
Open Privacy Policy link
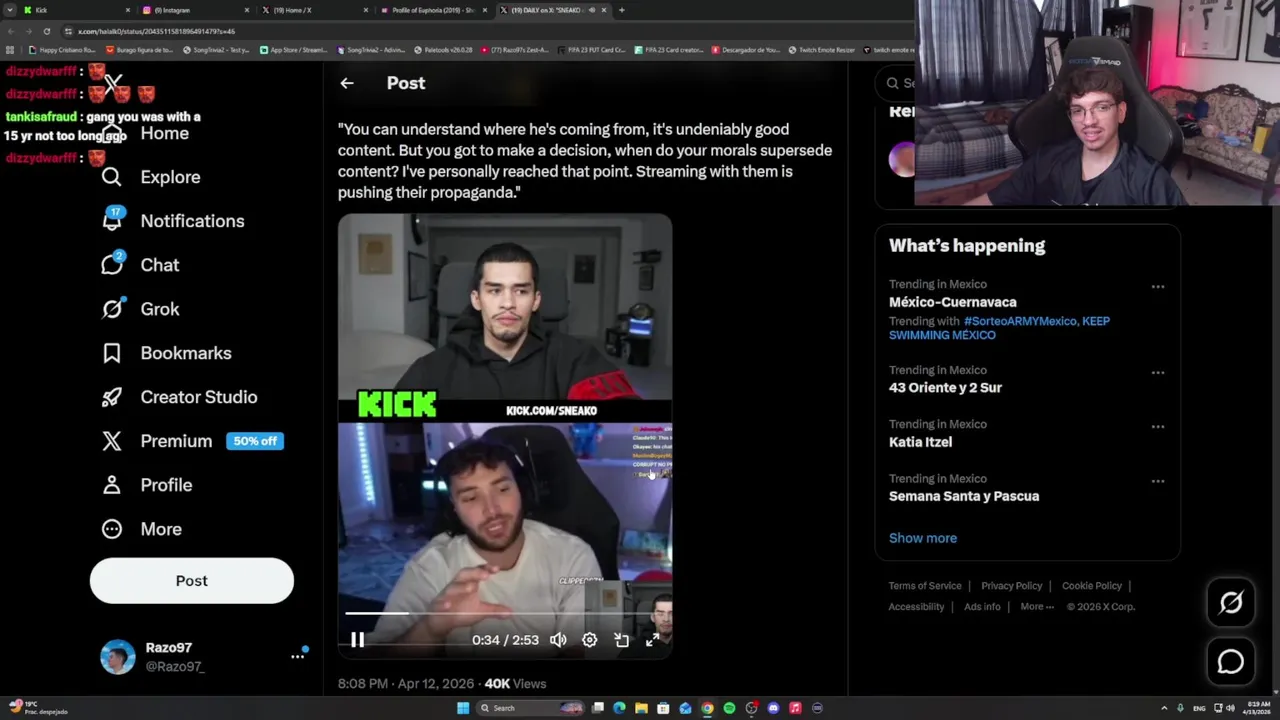tap(1011, 586)
